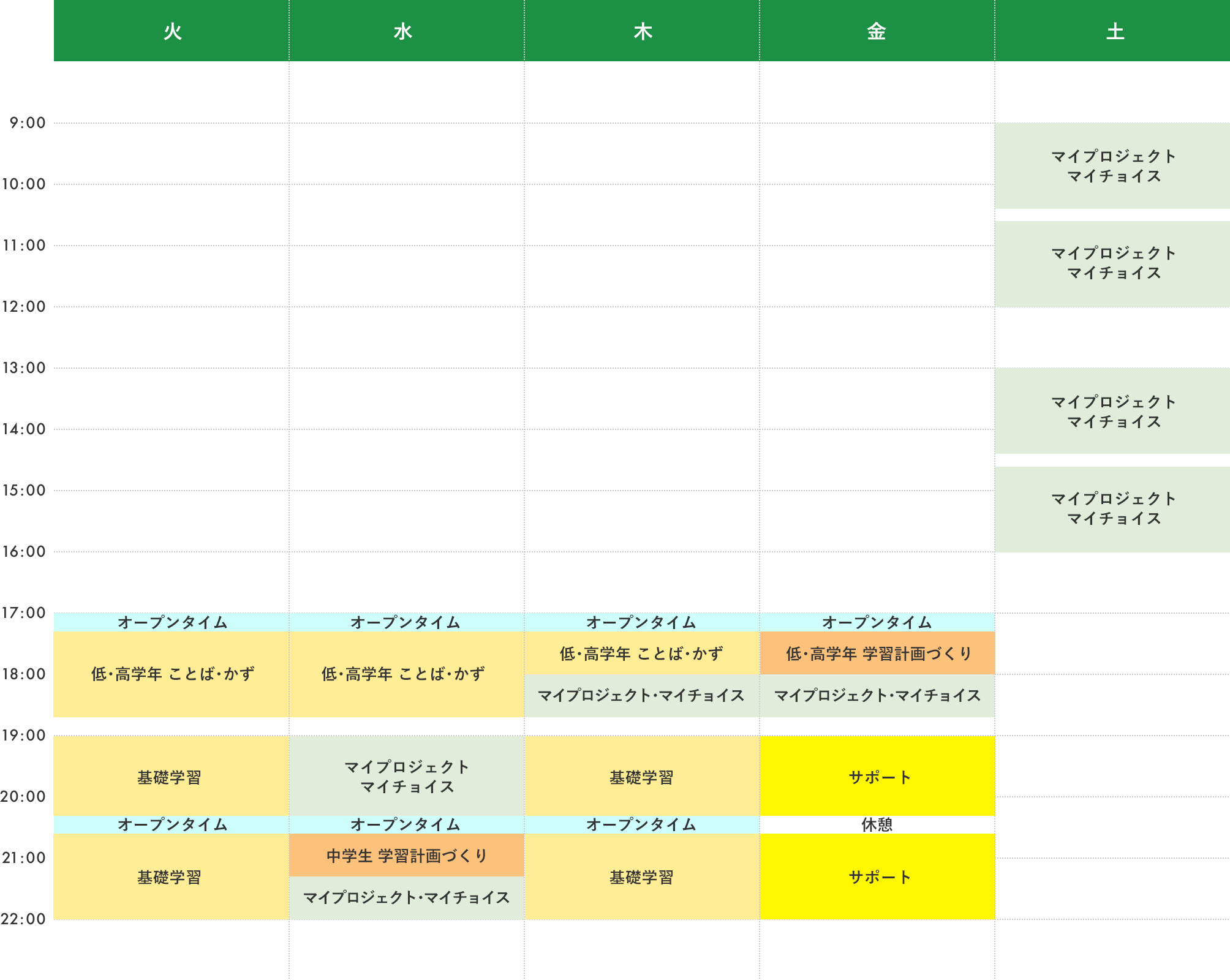Click Thursday 21:00 基礎学習 block
The height and width of the screenshot is (980, 1230).
[x=641, y=876]
